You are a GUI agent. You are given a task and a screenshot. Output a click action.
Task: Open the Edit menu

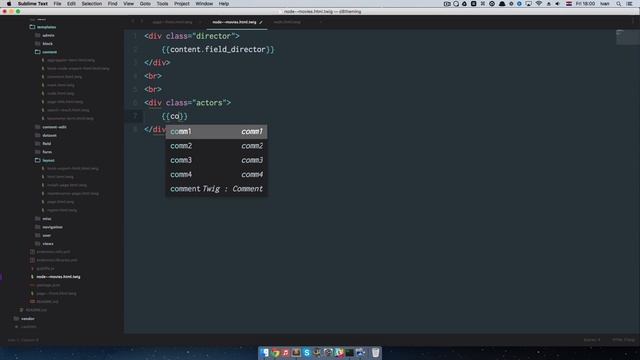click(71, 4)
